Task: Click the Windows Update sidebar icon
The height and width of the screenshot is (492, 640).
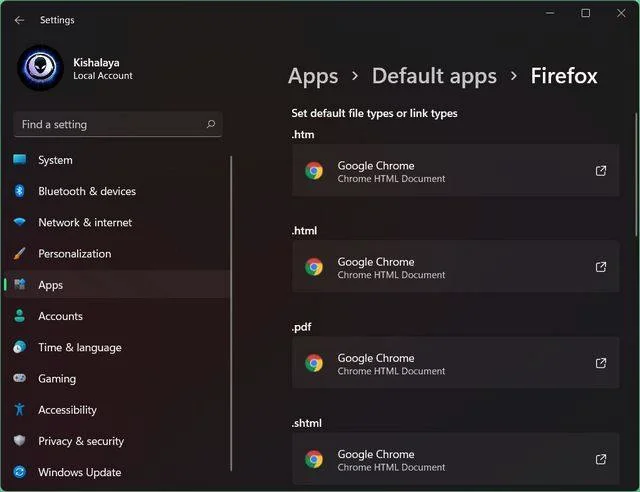Action: click(x=19, y=472)
